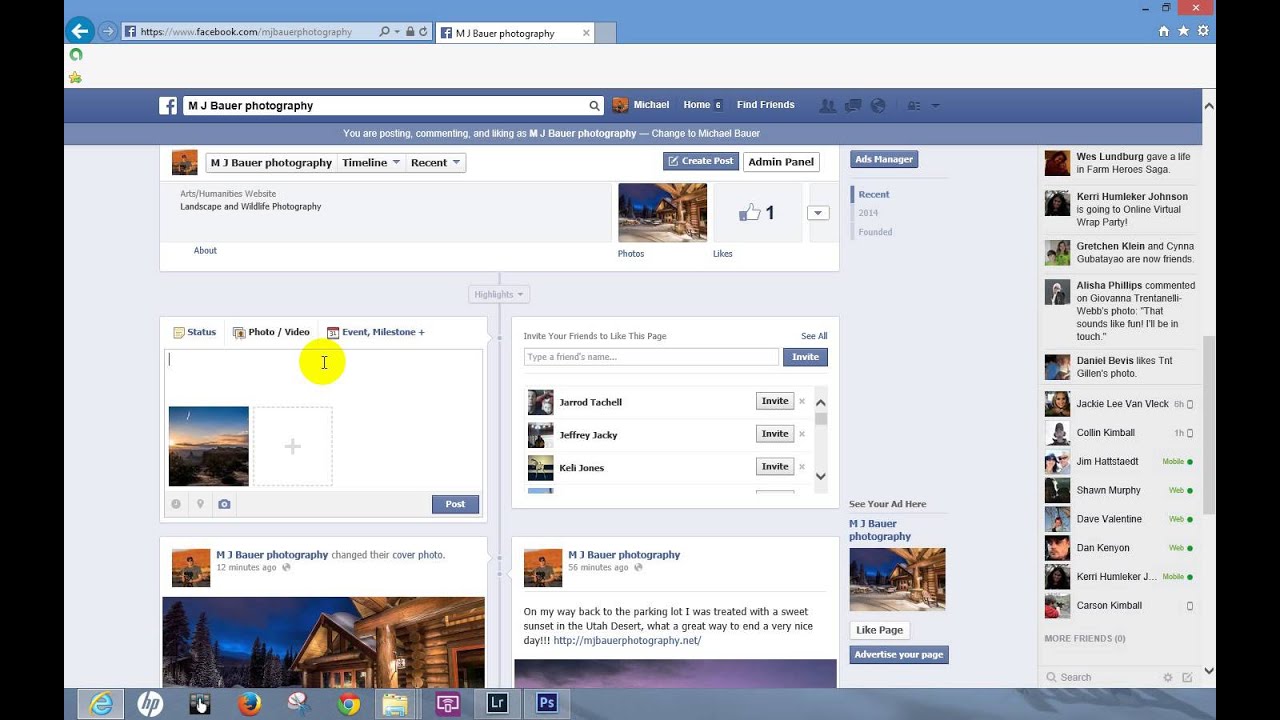
Task: Click the search magnifier in the Facebook search box
Action: point(594,106)
